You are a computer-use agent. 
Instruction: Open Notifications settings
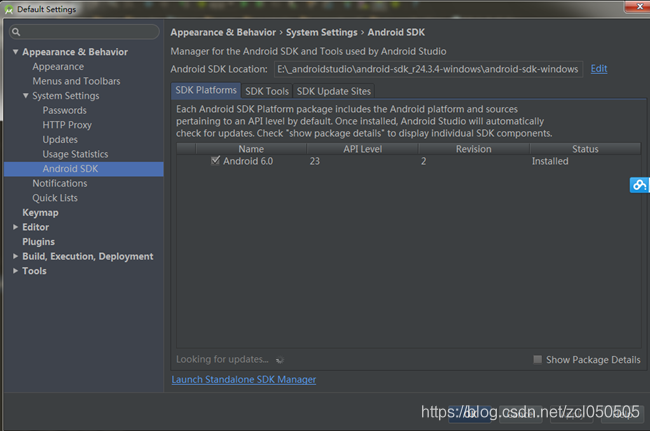point(60,183)
